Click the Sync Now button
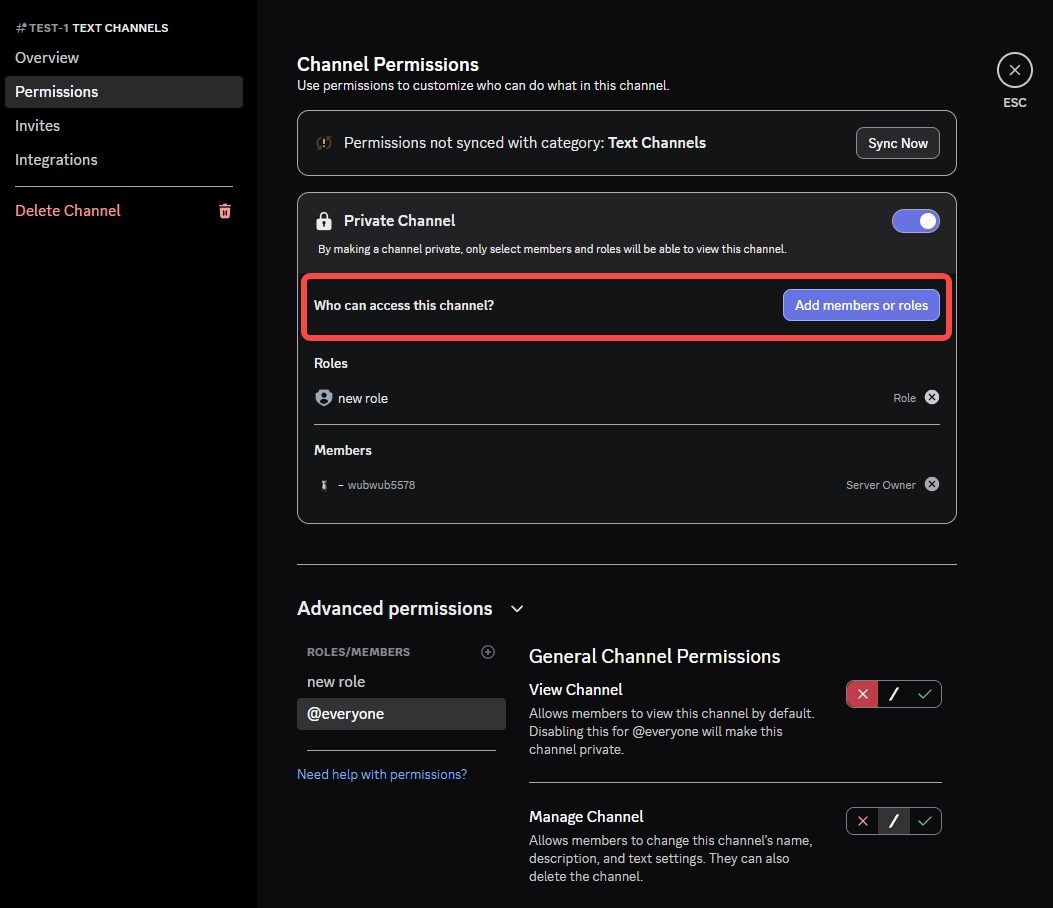Image resolution: width=1053 pixels, height=908 pixels. click(x=897, y=143)
